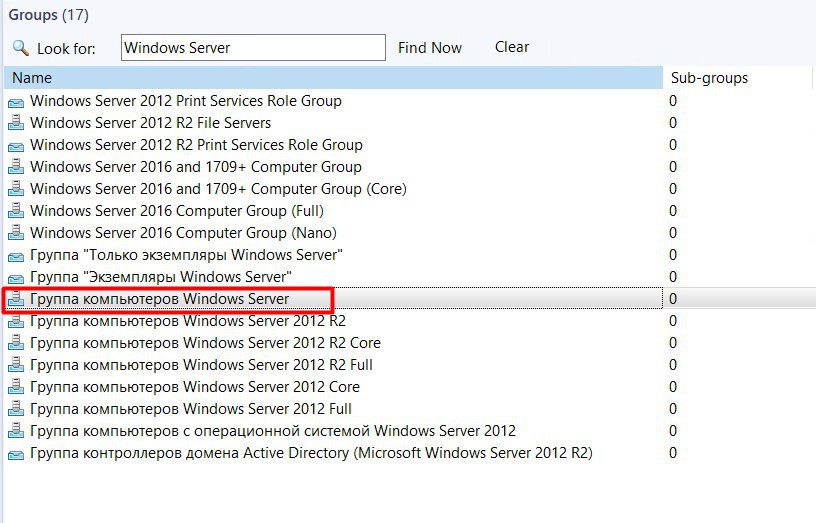Click icon of Группа компьютеров Windows Server 2012 R2

[16, 321]
